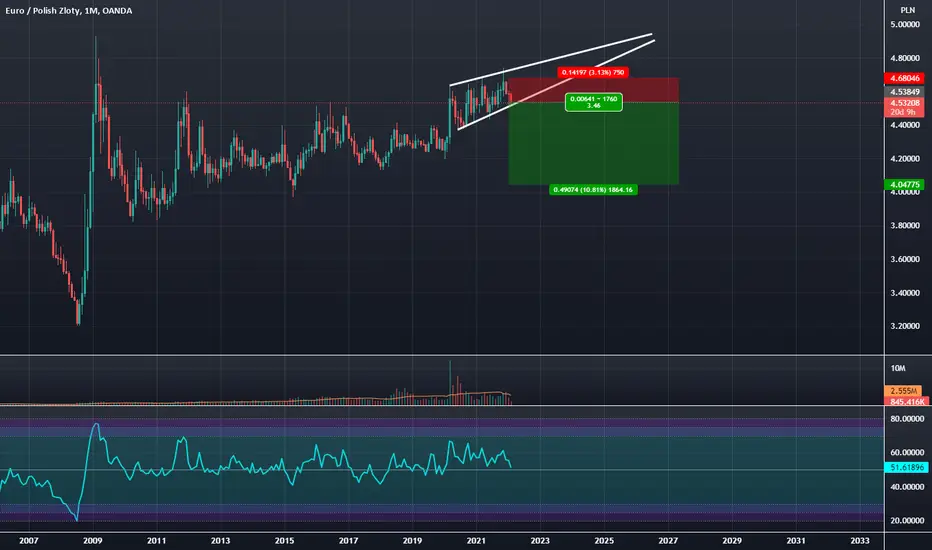The width and height of the screenshot is (932, 550).
Task: Click the 2017 year label on time axis
Action: coord(348,540)
